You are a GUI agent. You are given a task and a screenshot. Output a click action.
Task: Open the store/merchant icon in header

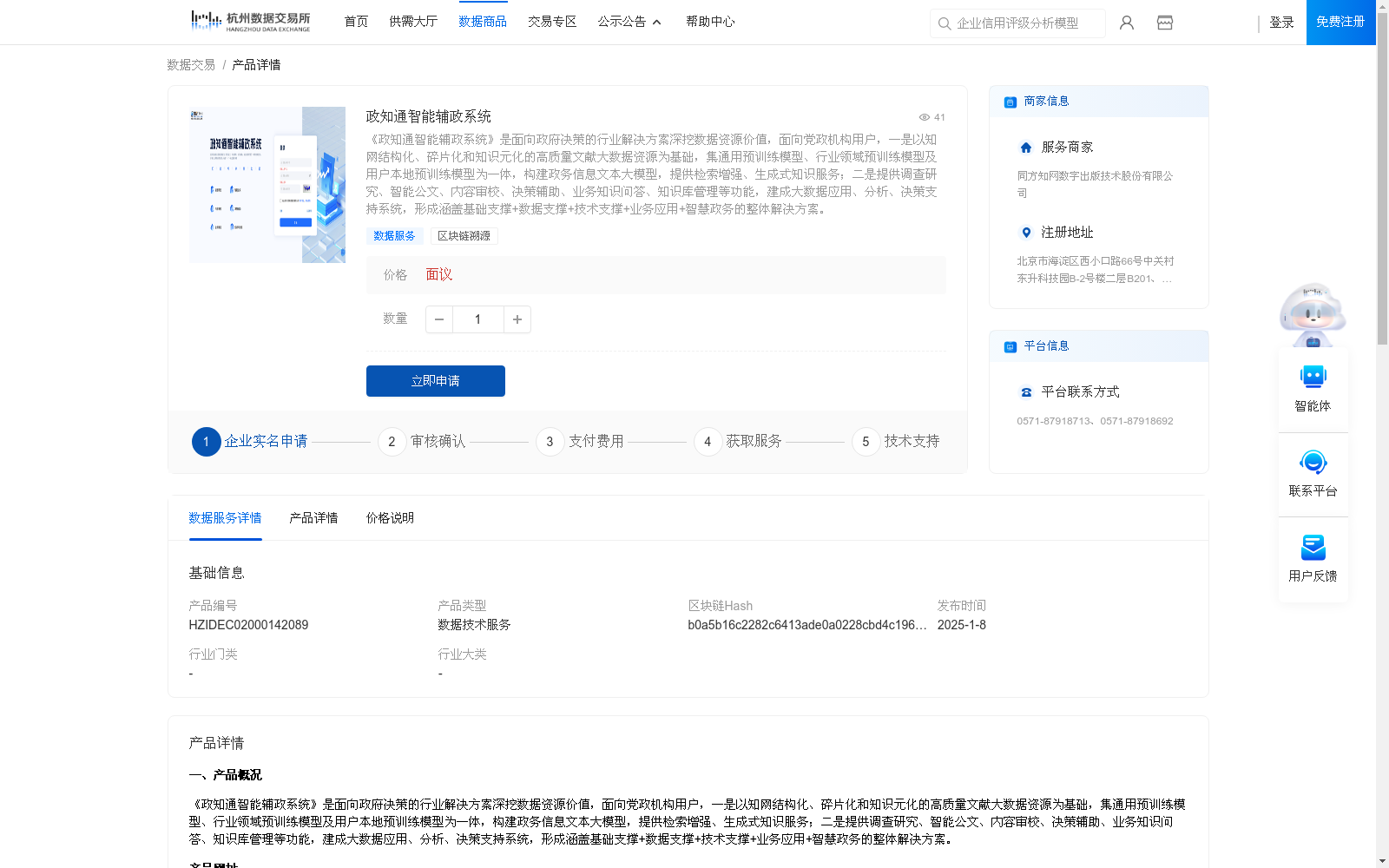(1165, 23)
